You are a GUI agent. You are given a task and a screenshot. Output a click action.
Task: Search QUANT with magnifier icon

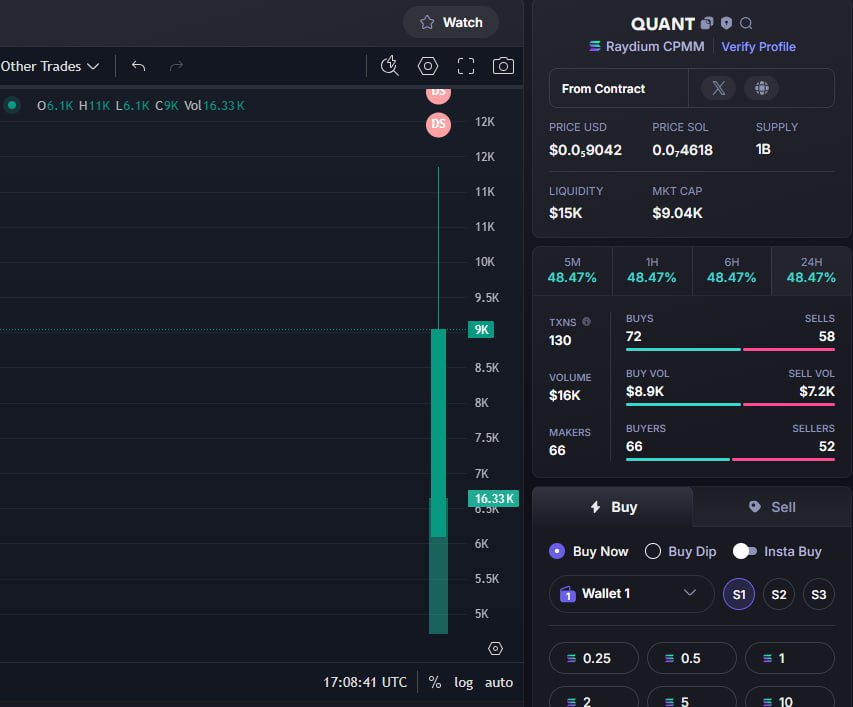[746, 23]
